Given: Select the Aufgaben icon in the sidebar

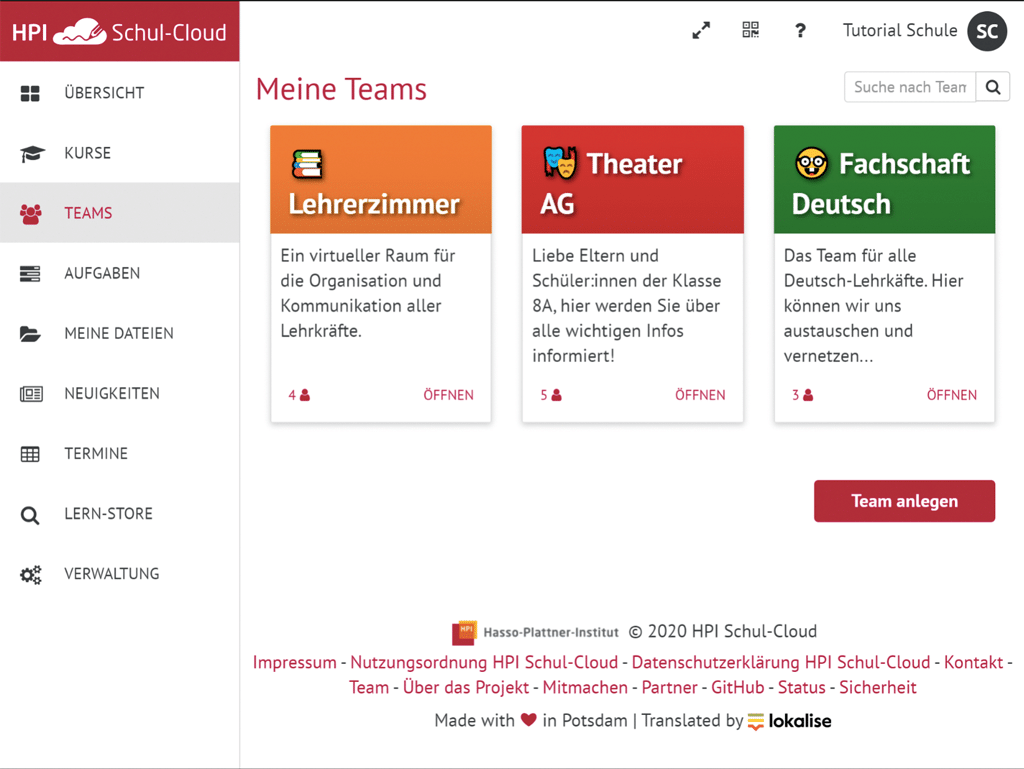Looking at the screenshot, I should tap(31, 273).
